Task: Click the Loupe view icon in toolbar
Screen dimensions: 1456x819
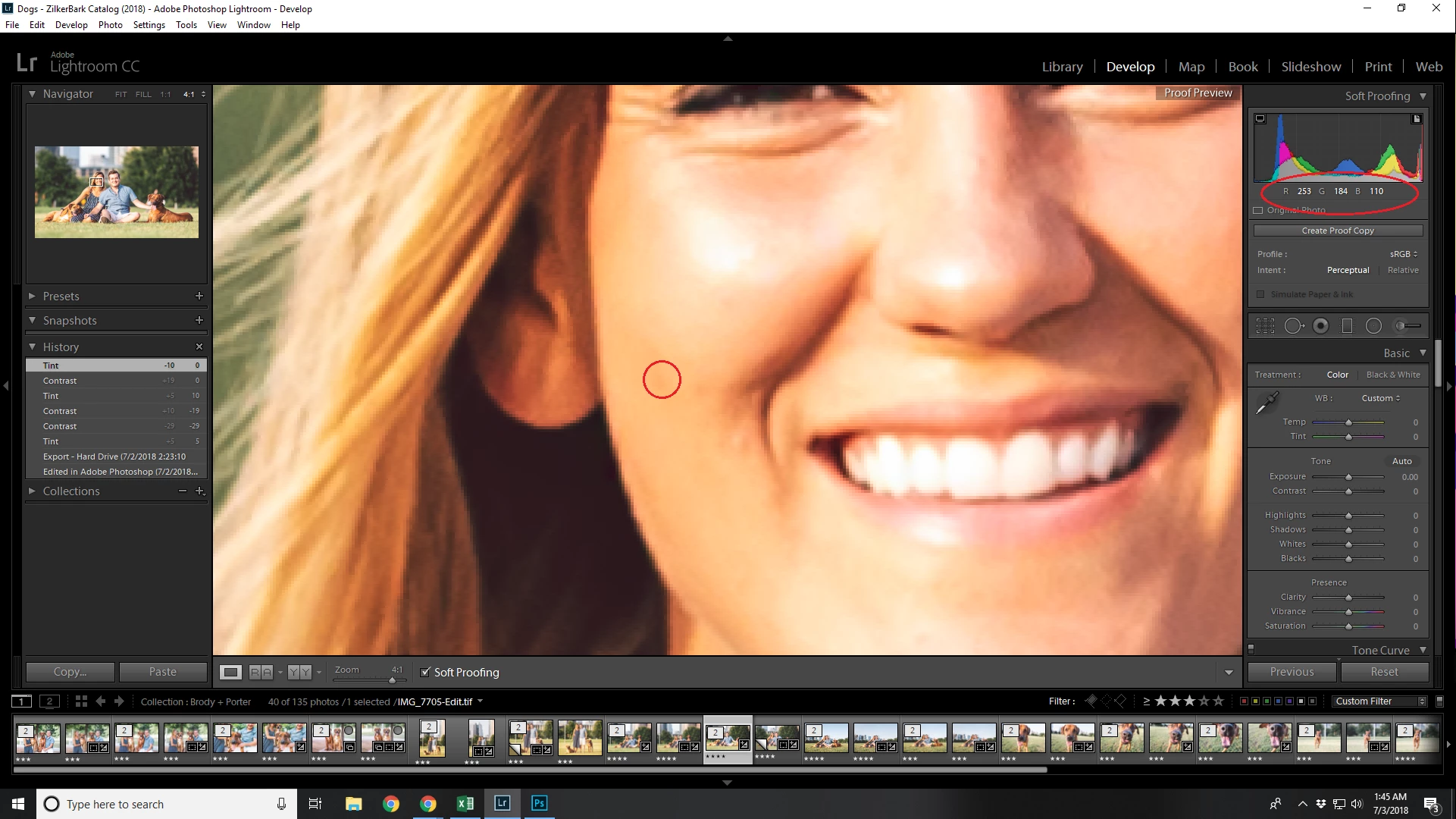Action: 230,672
